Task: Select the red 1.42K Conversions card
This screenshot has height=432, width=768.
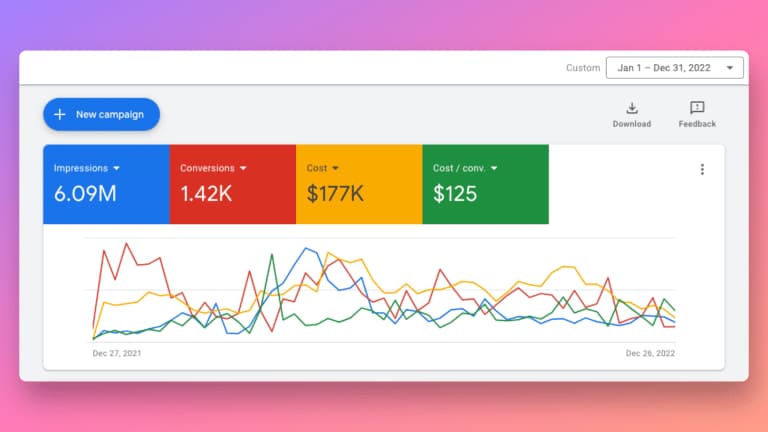Action: point(233,184)
